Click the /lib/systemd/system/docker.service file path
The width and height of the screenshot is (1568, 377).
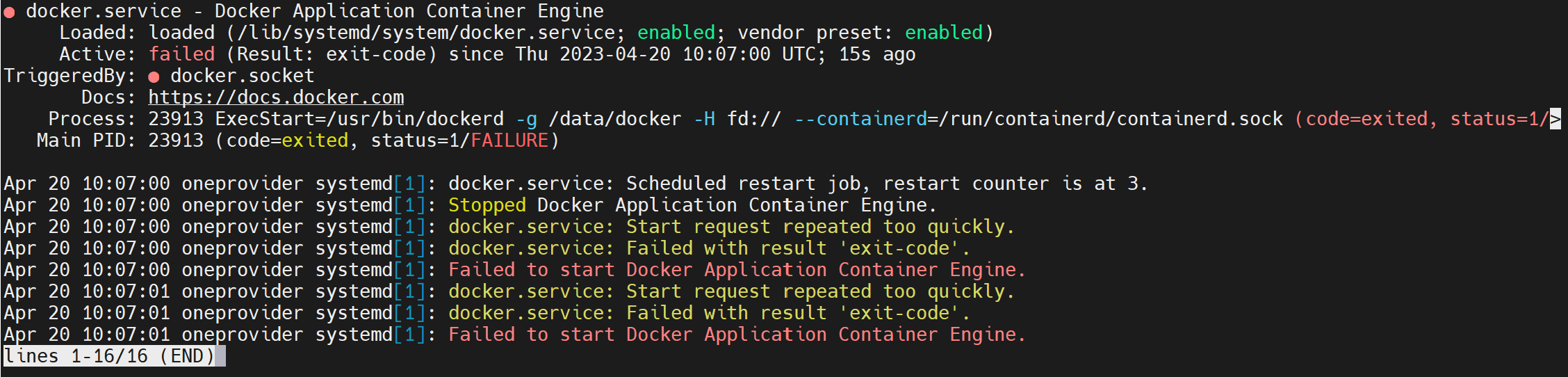426,33
